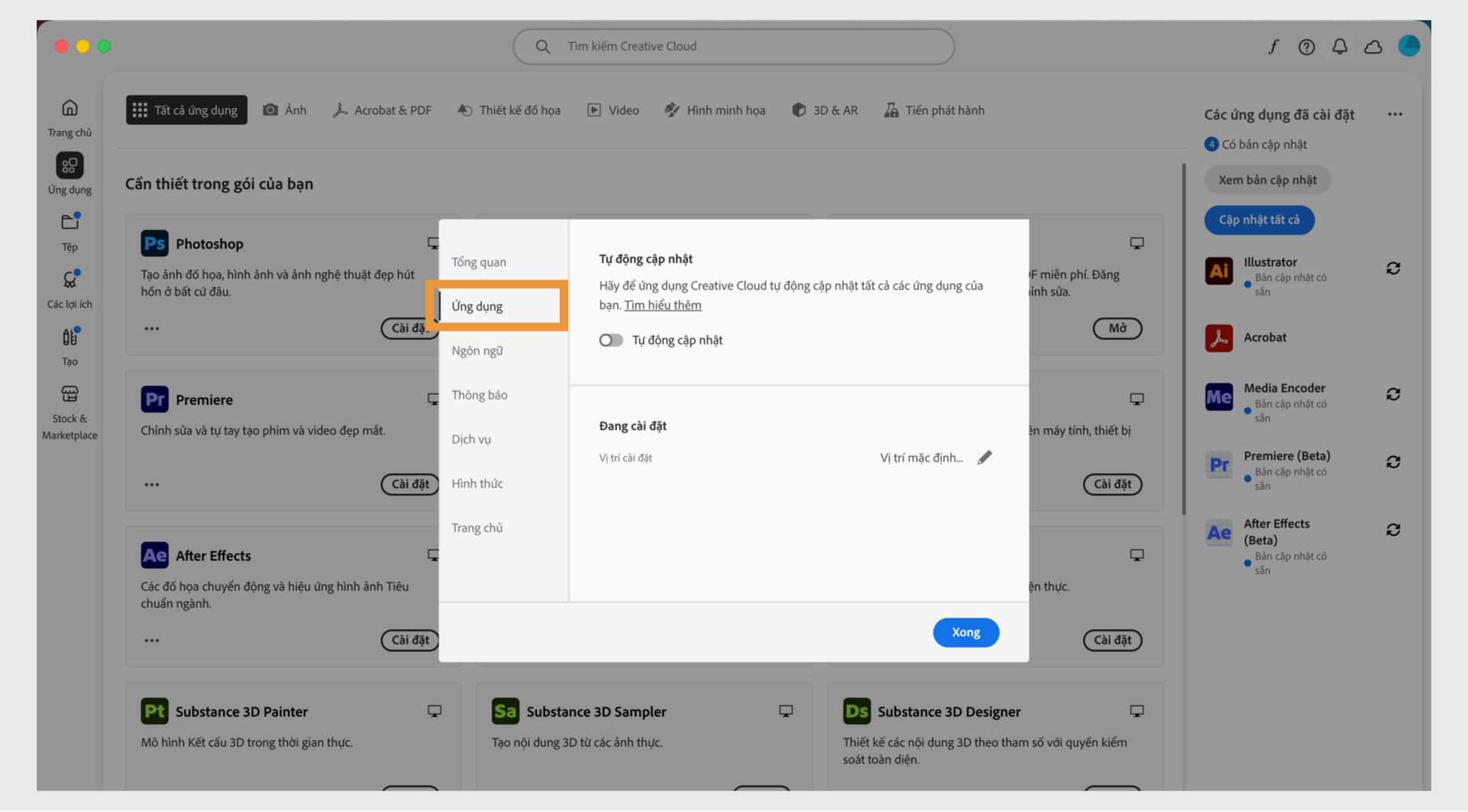Open Các lợi ích sidebar icon
The image size is (1468, 812).
[70, 279]
